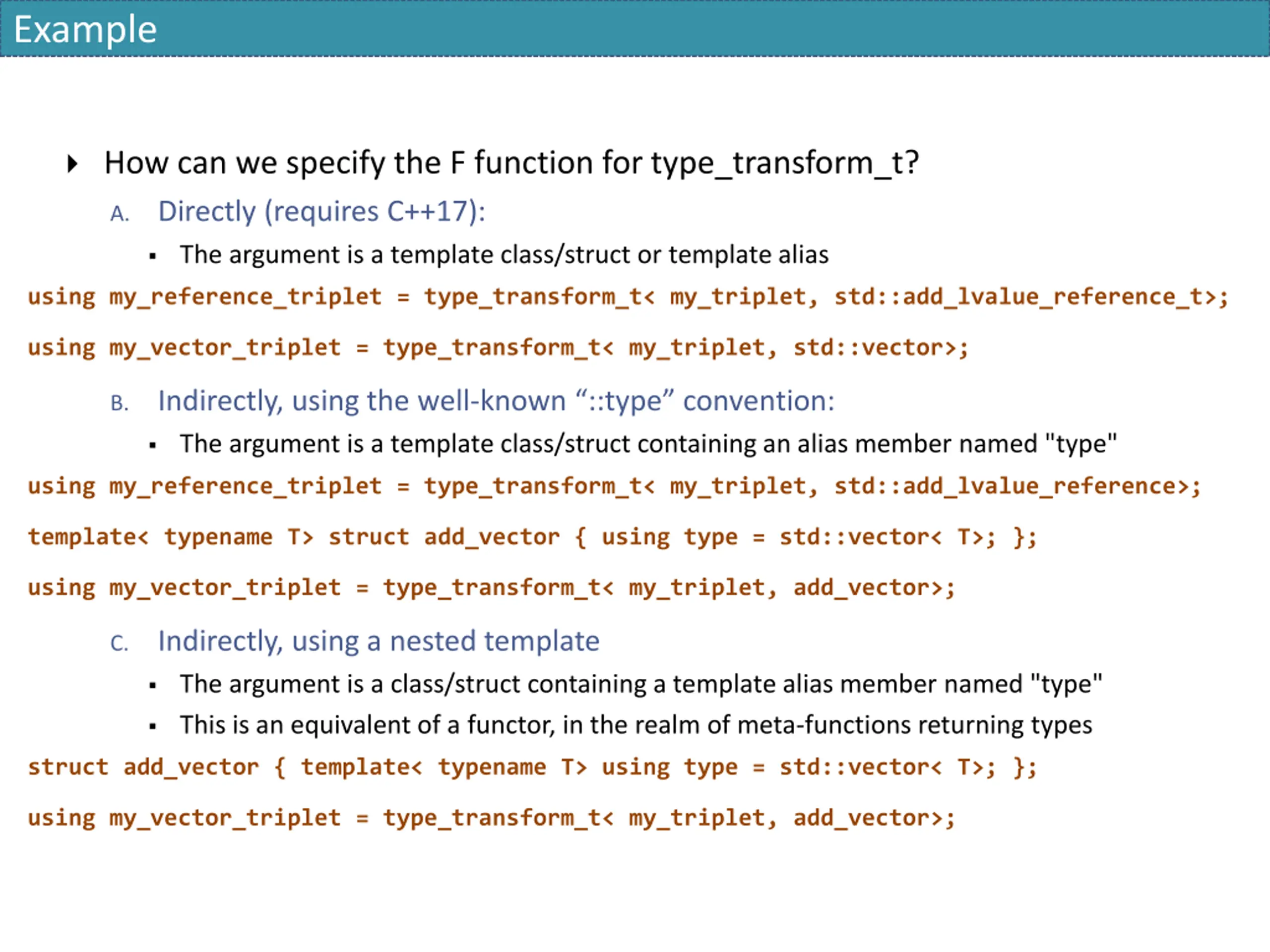Click code line "struct add_vector { template< typename T>"
Image resolution: width=1270 pixels, height=952 pixels.
pos(532,767)
